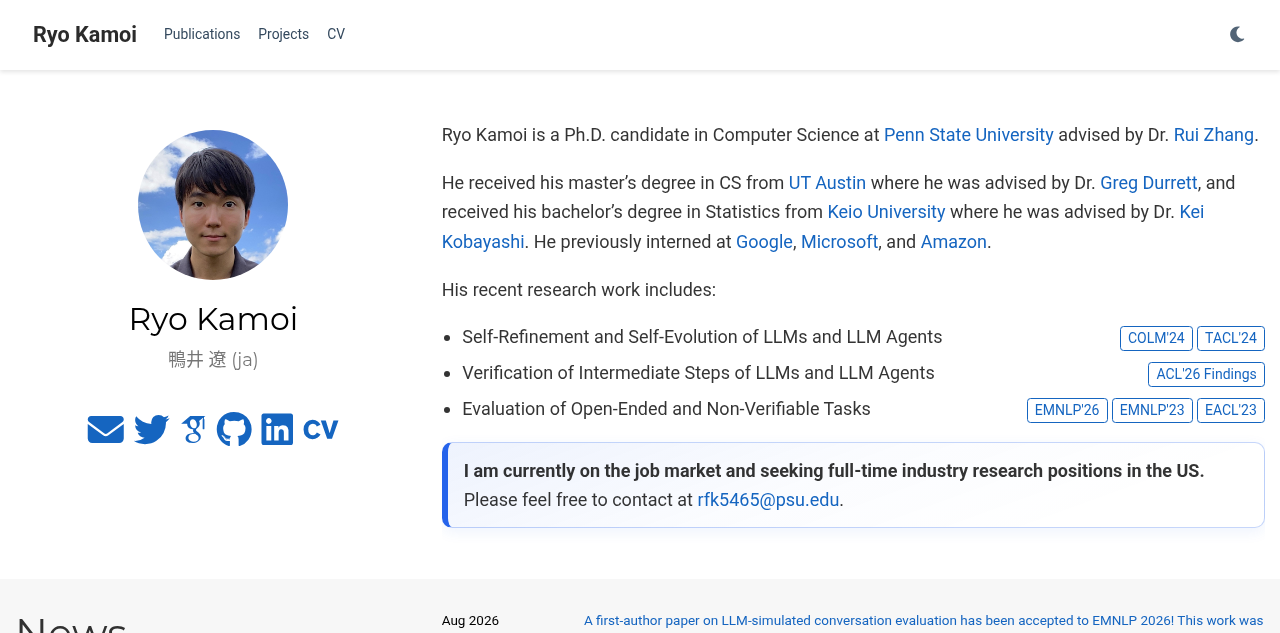Click the COLM'24 badge
The width and height of the screenshot is (1280, 633).
1156,338
